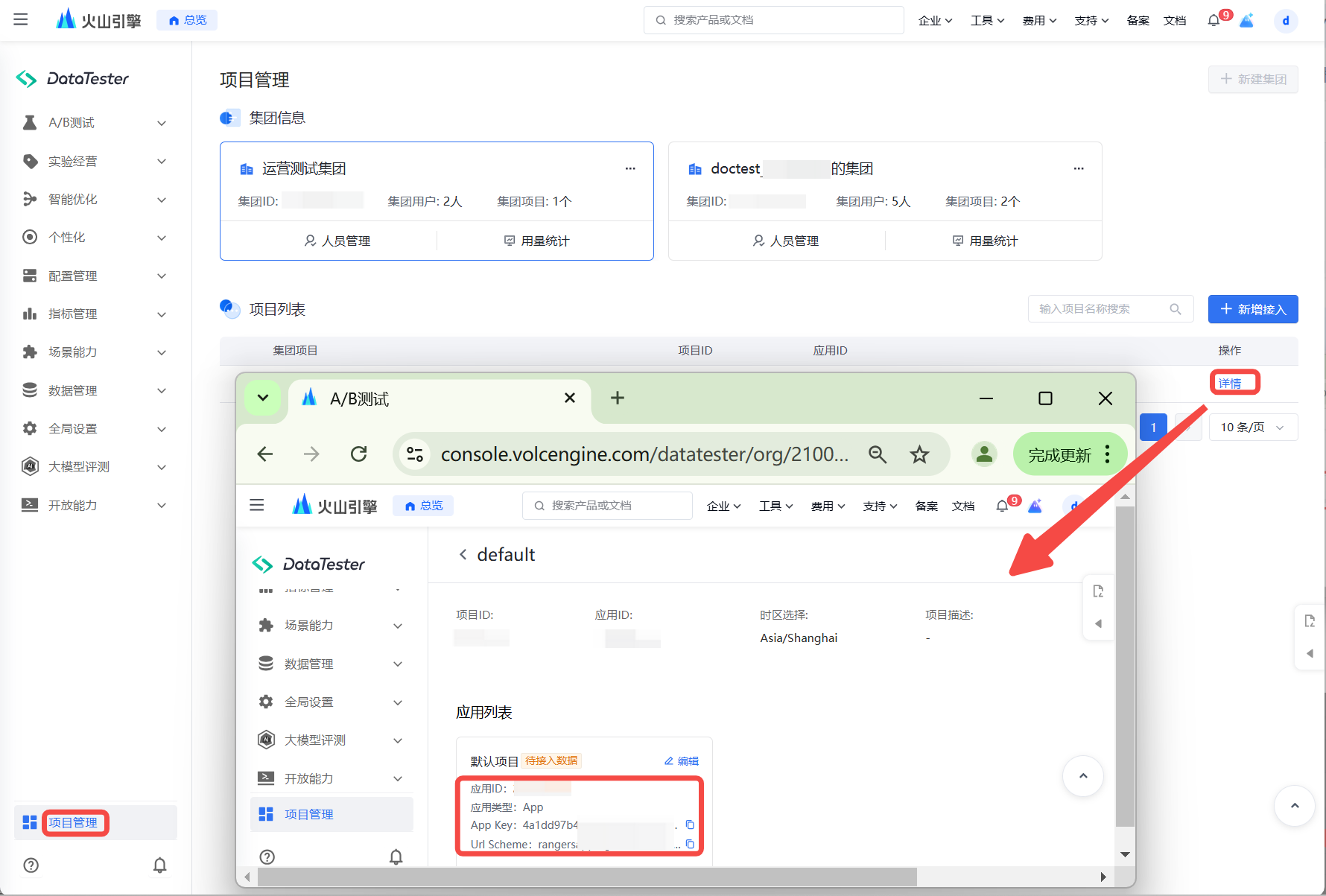Click the 智能优化 icon in the main sidebar

pyautogui.click(x=30, y=199)
